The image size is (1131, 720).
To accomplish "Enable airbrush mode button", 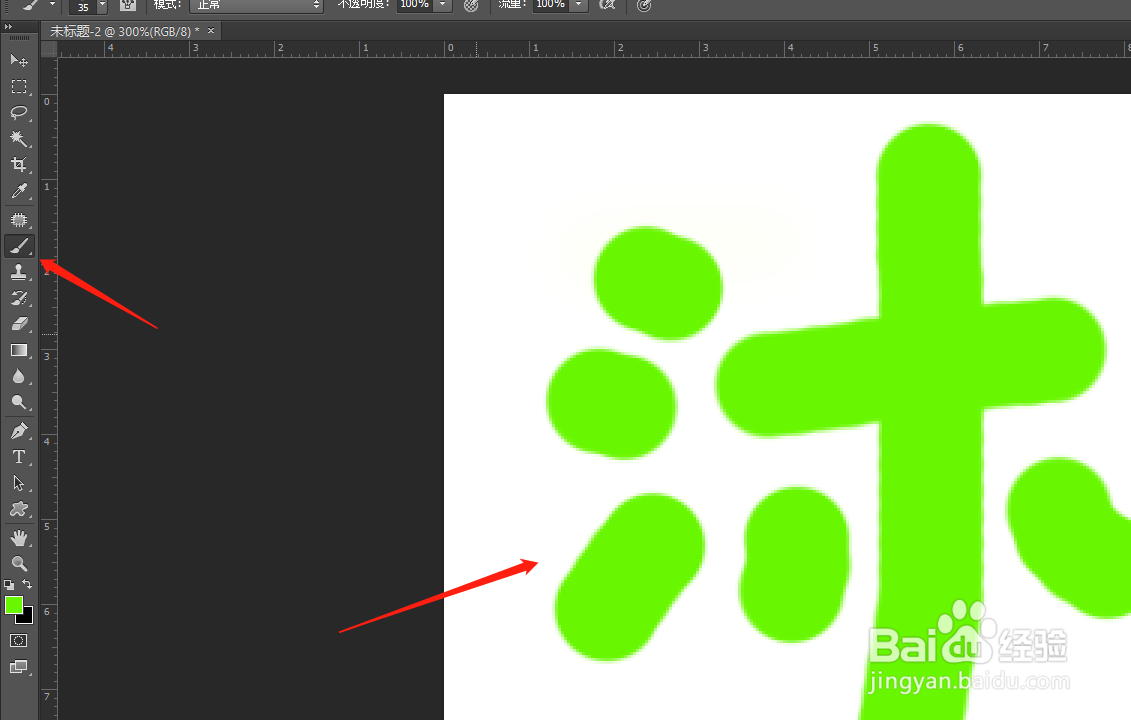I will coord(607,5).
